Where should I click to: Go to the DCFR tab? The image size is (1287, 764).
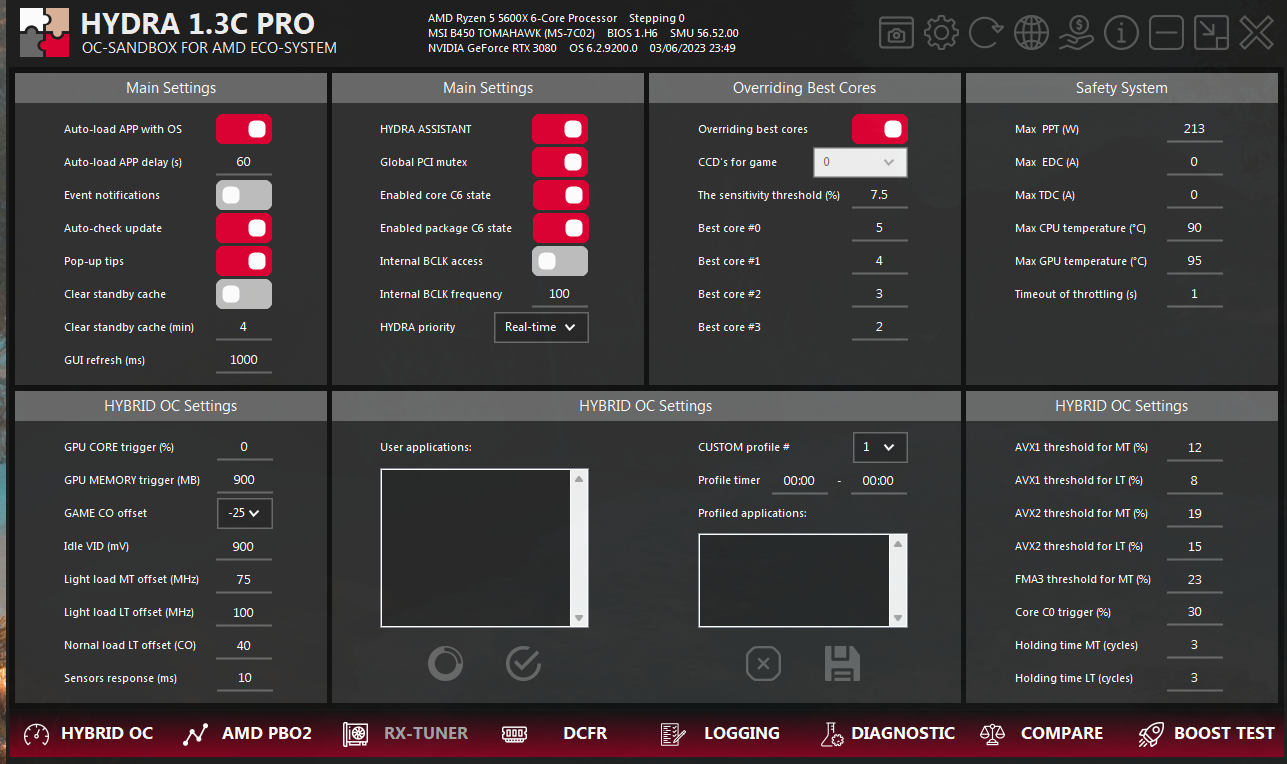coord(554,733)
